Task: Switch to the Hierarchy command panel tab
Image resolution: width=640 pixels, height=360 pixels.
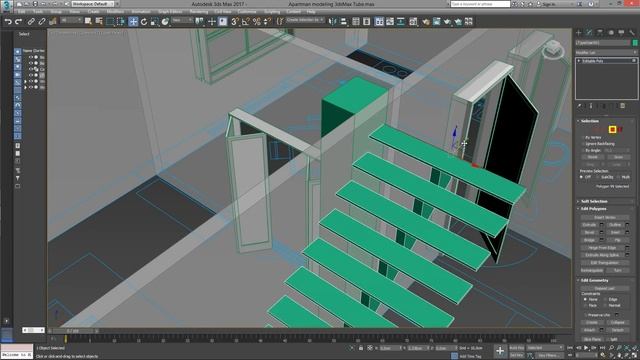Action: tap(600, 32)
